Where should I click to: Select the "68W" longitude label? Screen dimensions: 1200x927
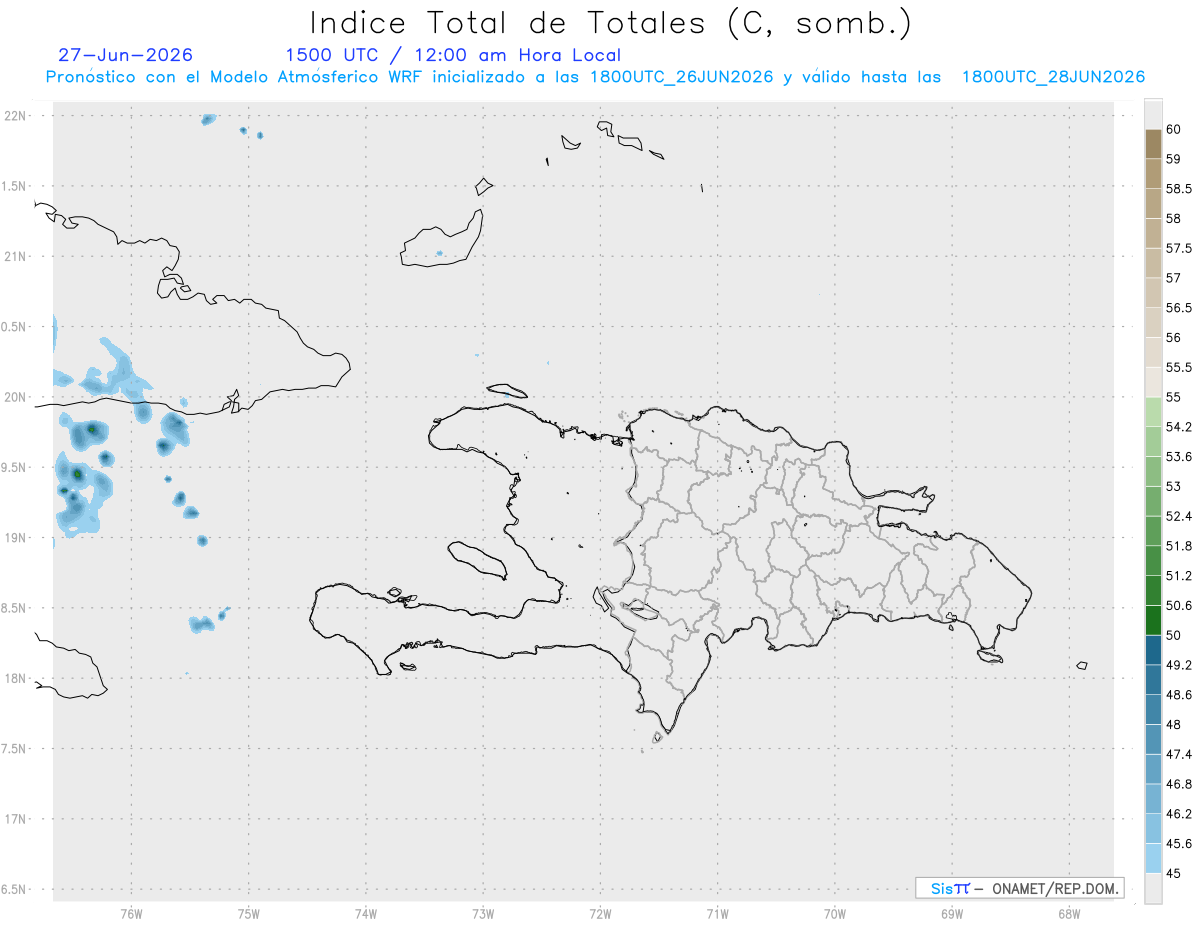tap(1069, 913)
